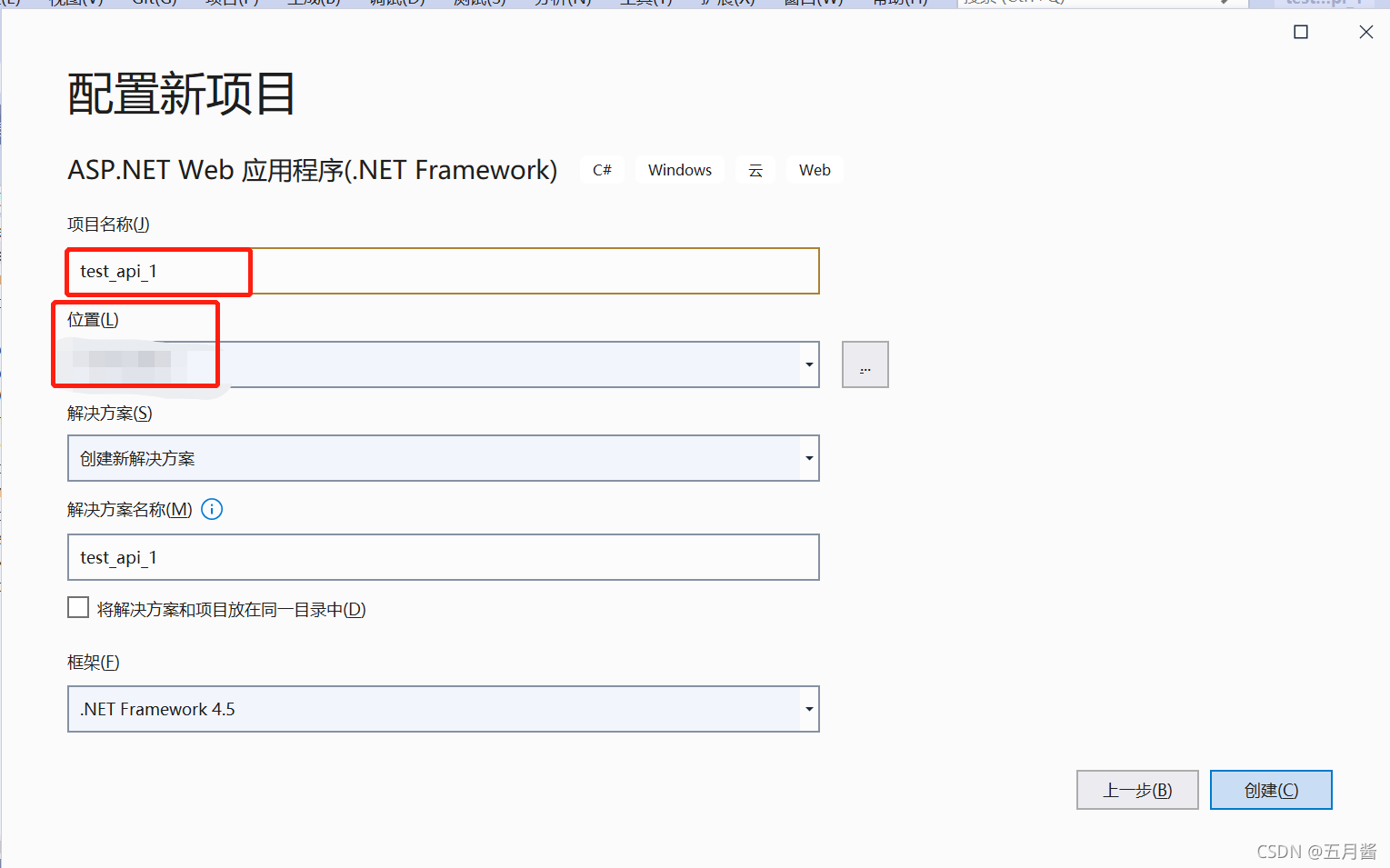The width and height of the screenshot is (1390, 868).
Task: Click the Create (创建) button
Action: (x=1271, y=790)
